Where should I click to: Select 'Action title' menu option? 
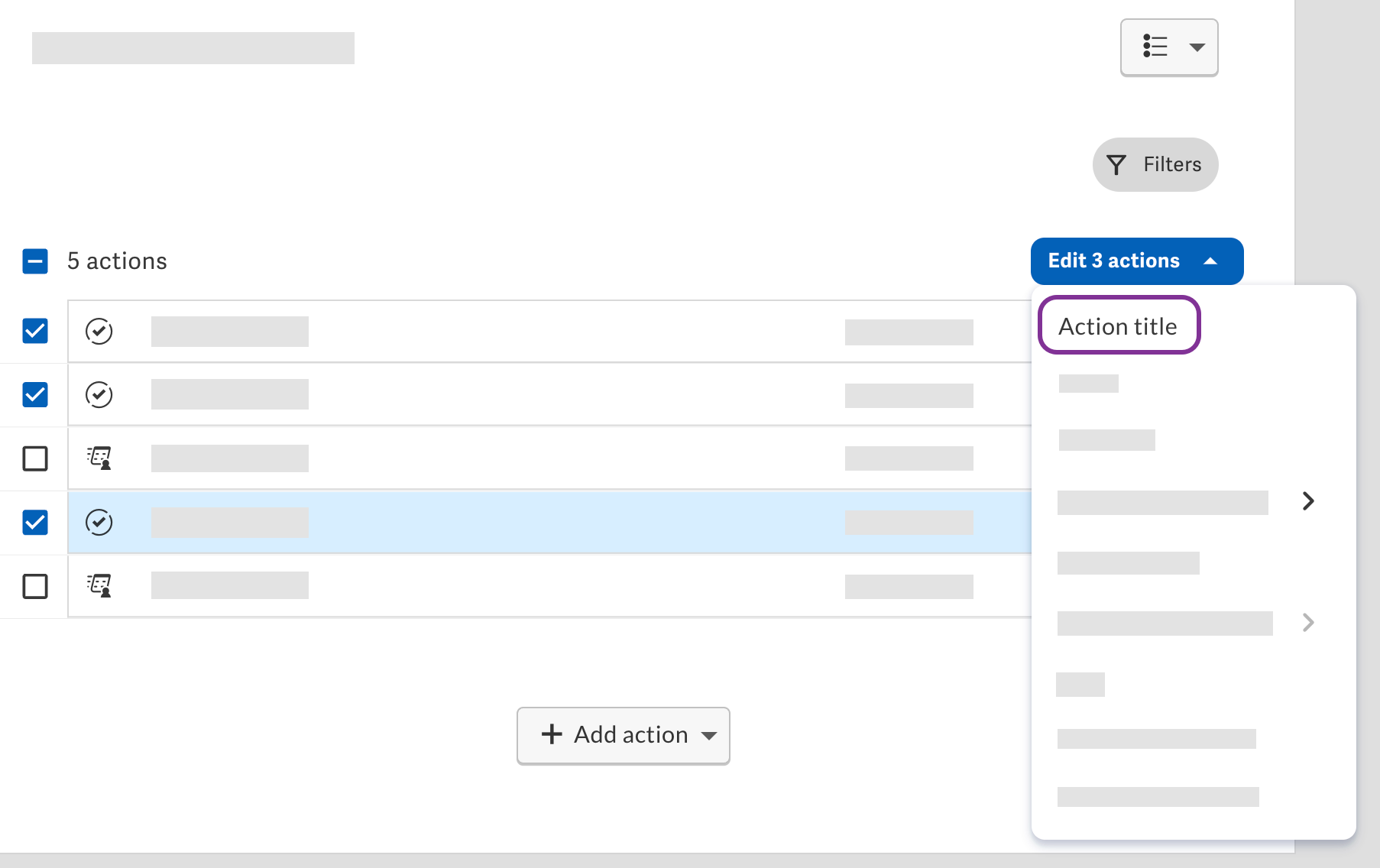[1119, 325]
